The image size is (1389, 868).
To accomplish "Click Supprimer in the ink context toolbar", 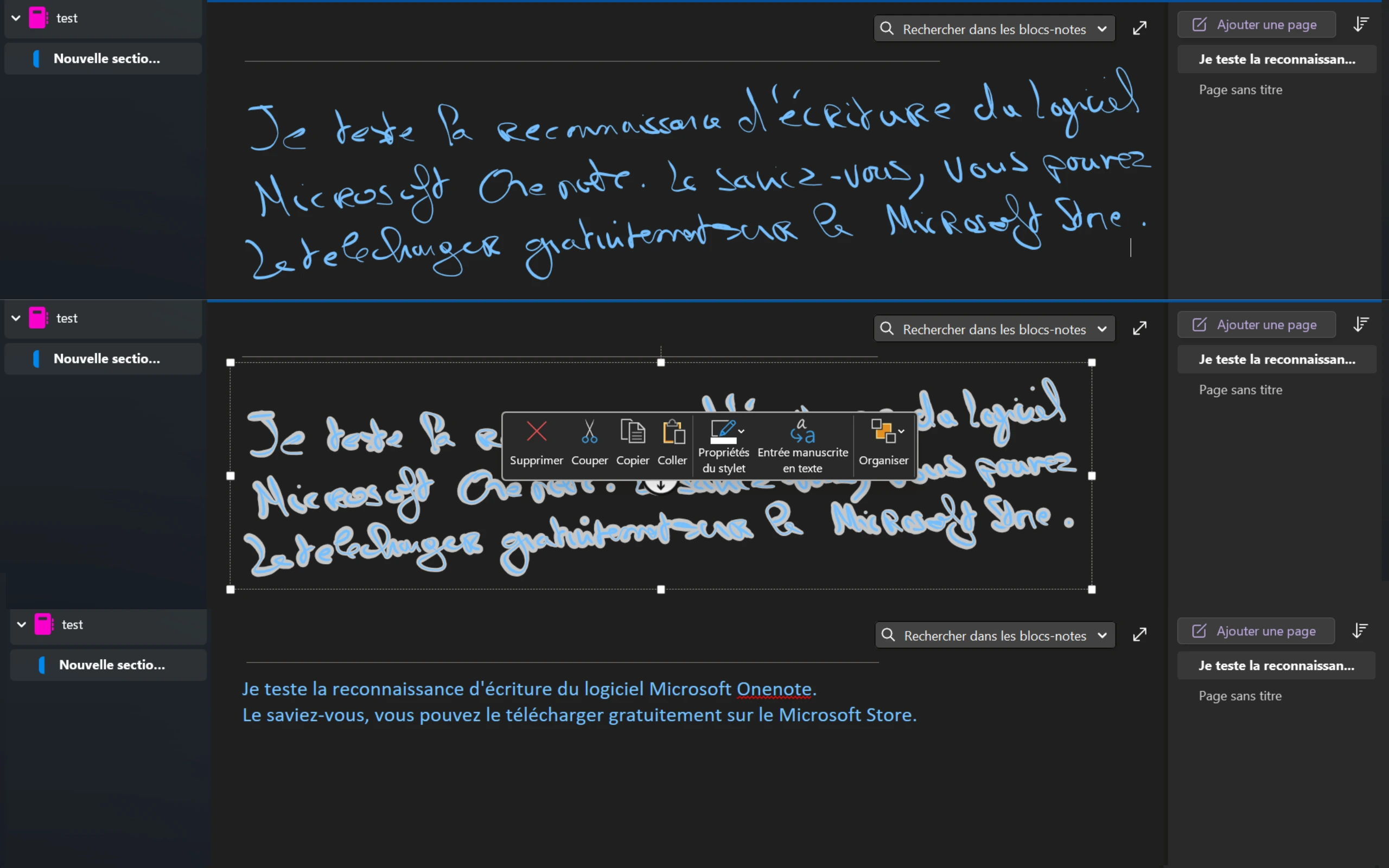I will [x=536, y=444].
